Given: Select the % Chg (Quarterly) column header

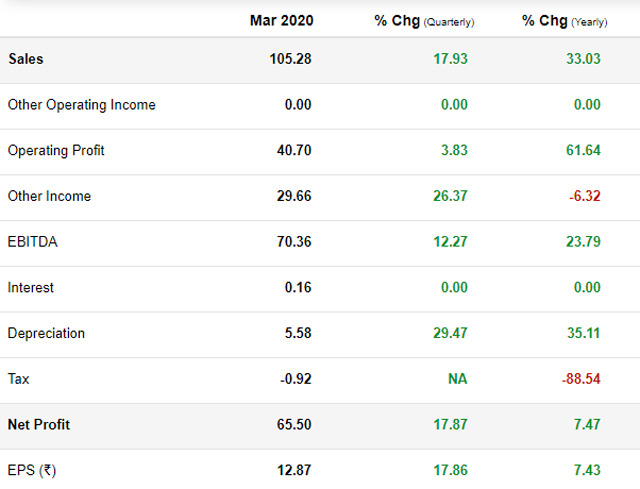Looking at the screenshot, I should pyautogui.click(x=424, y=20).
